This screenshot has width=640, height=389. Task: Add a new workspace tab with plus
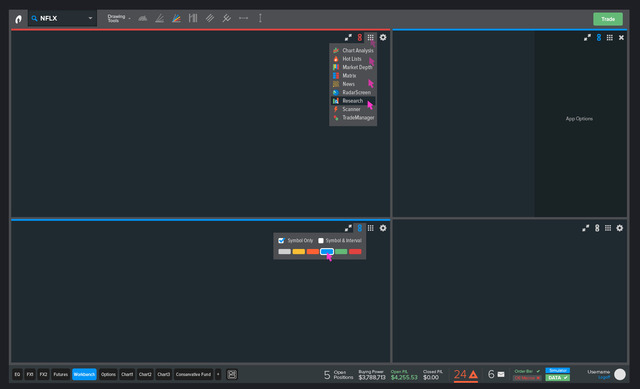218,374
